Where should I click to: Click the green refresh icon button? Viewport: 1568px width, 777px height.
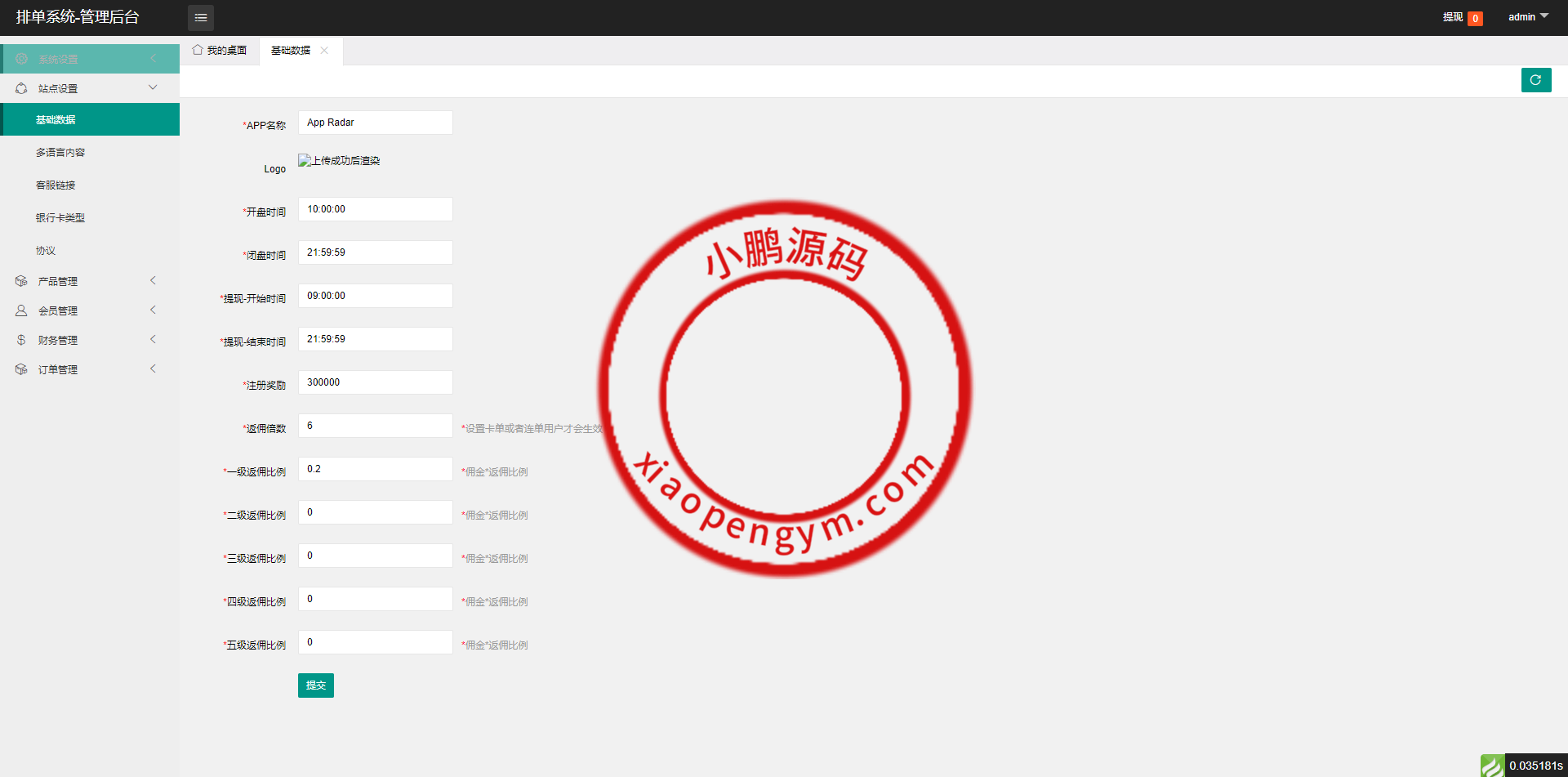(x=1535, y=80)
